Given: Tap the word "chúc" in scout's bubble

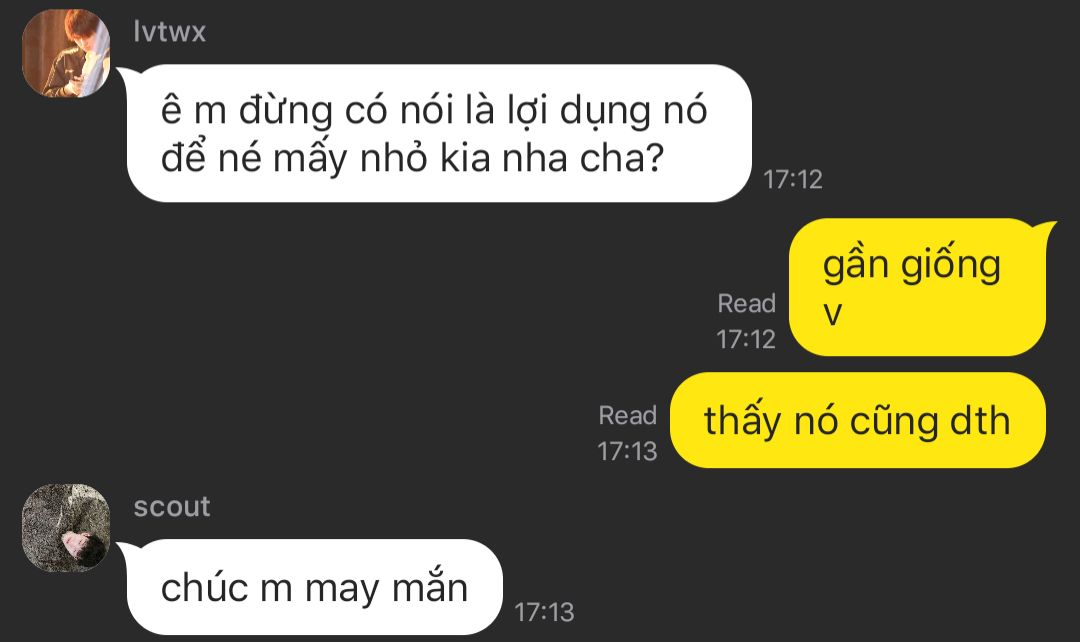Looking at the screenshot, I should [204, 588].
